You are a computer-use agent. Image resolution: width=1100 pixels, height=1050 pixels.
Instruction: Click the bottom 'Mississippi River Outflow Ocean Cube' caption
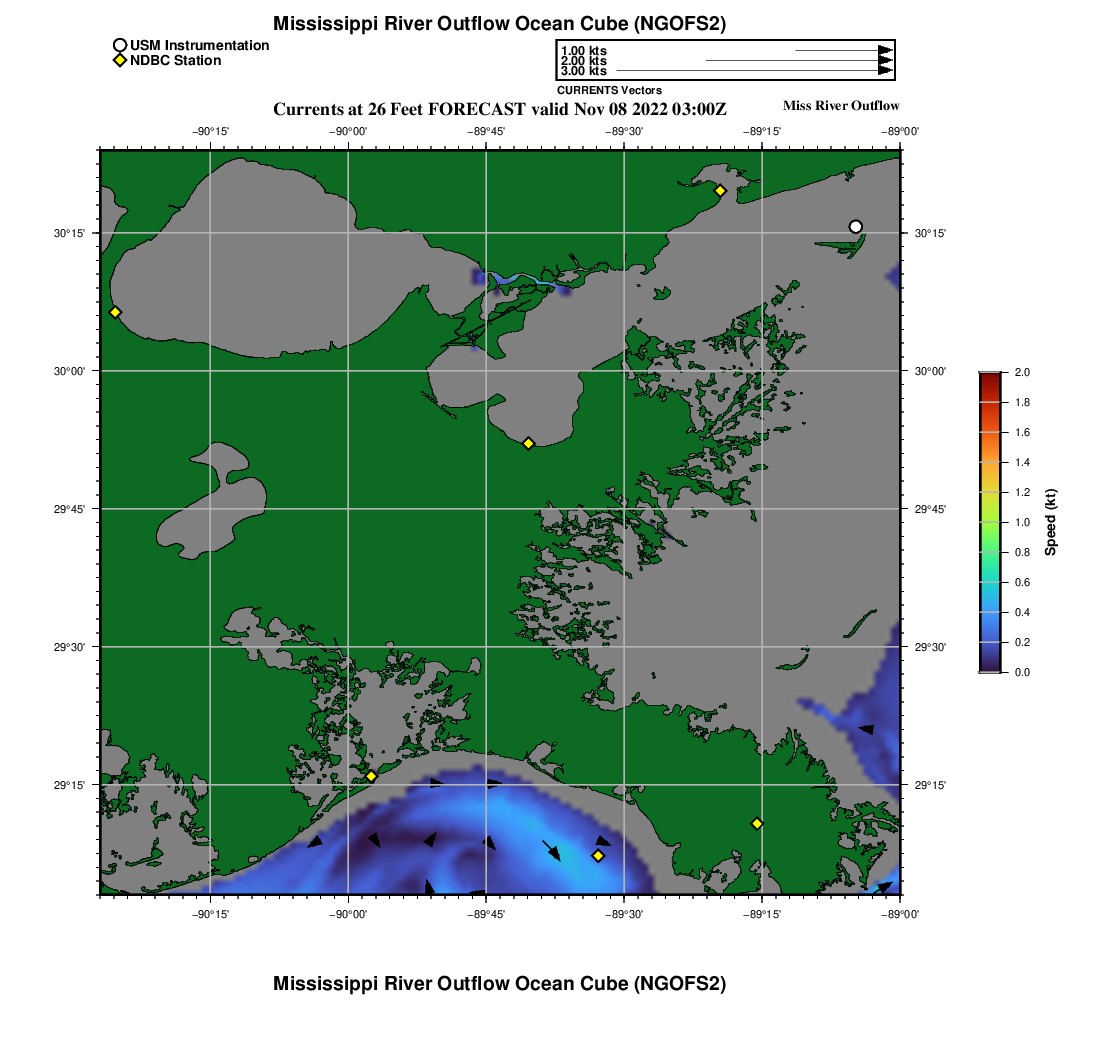click(499, 983)
